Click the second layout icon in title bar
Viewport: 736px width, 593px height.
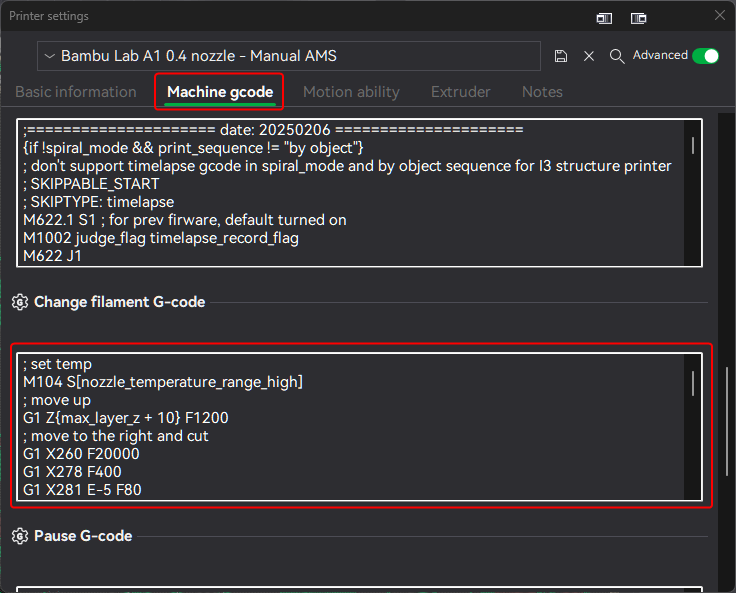click(x=638, y=18)
